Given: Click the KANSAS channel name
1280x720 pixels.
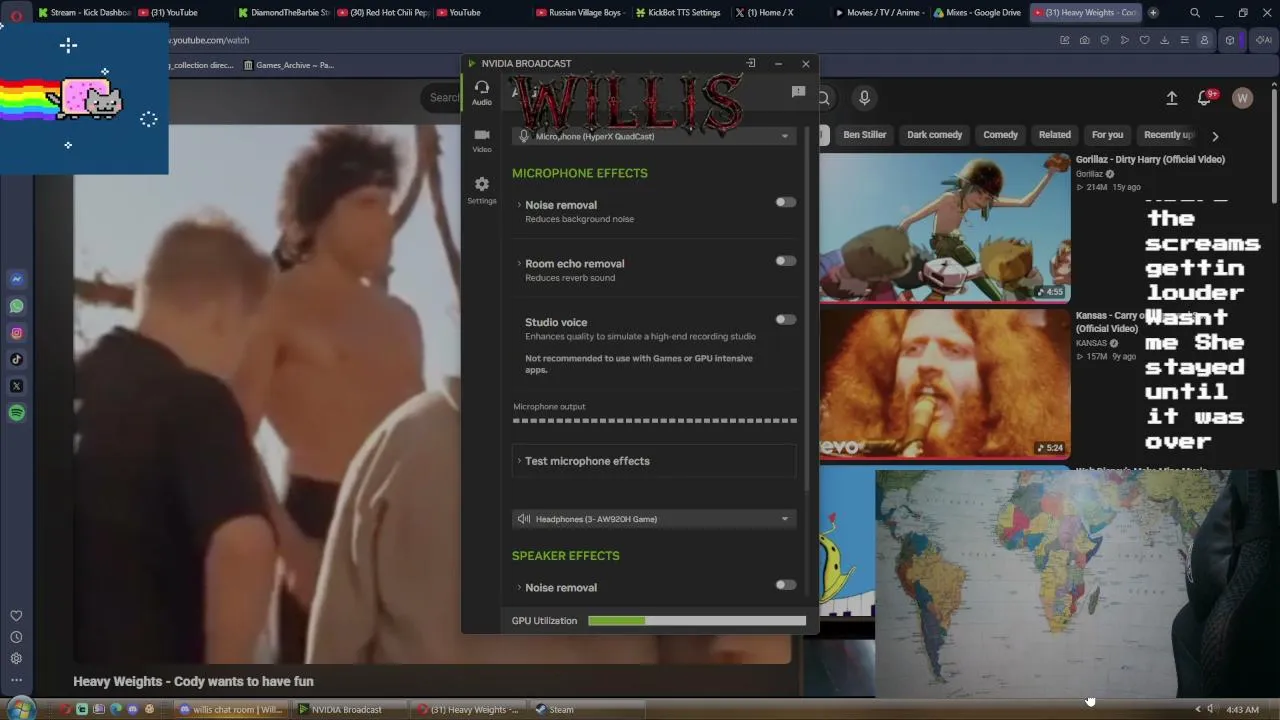Looking at the screenshot, I should (x=1091, y=343).
